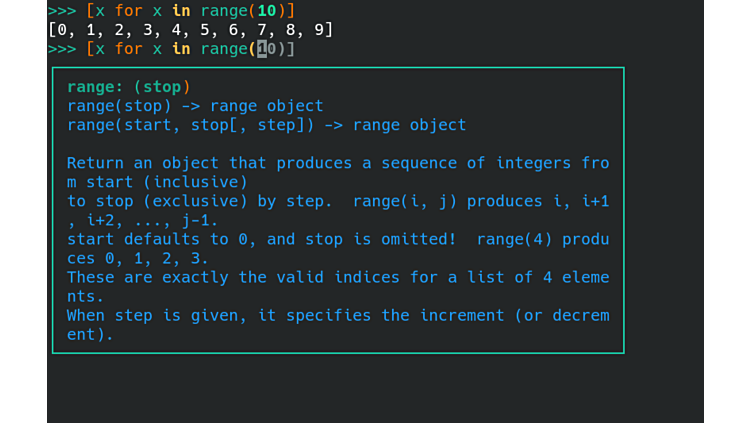Click the >>> prompt on the current input line

point(62,49)
